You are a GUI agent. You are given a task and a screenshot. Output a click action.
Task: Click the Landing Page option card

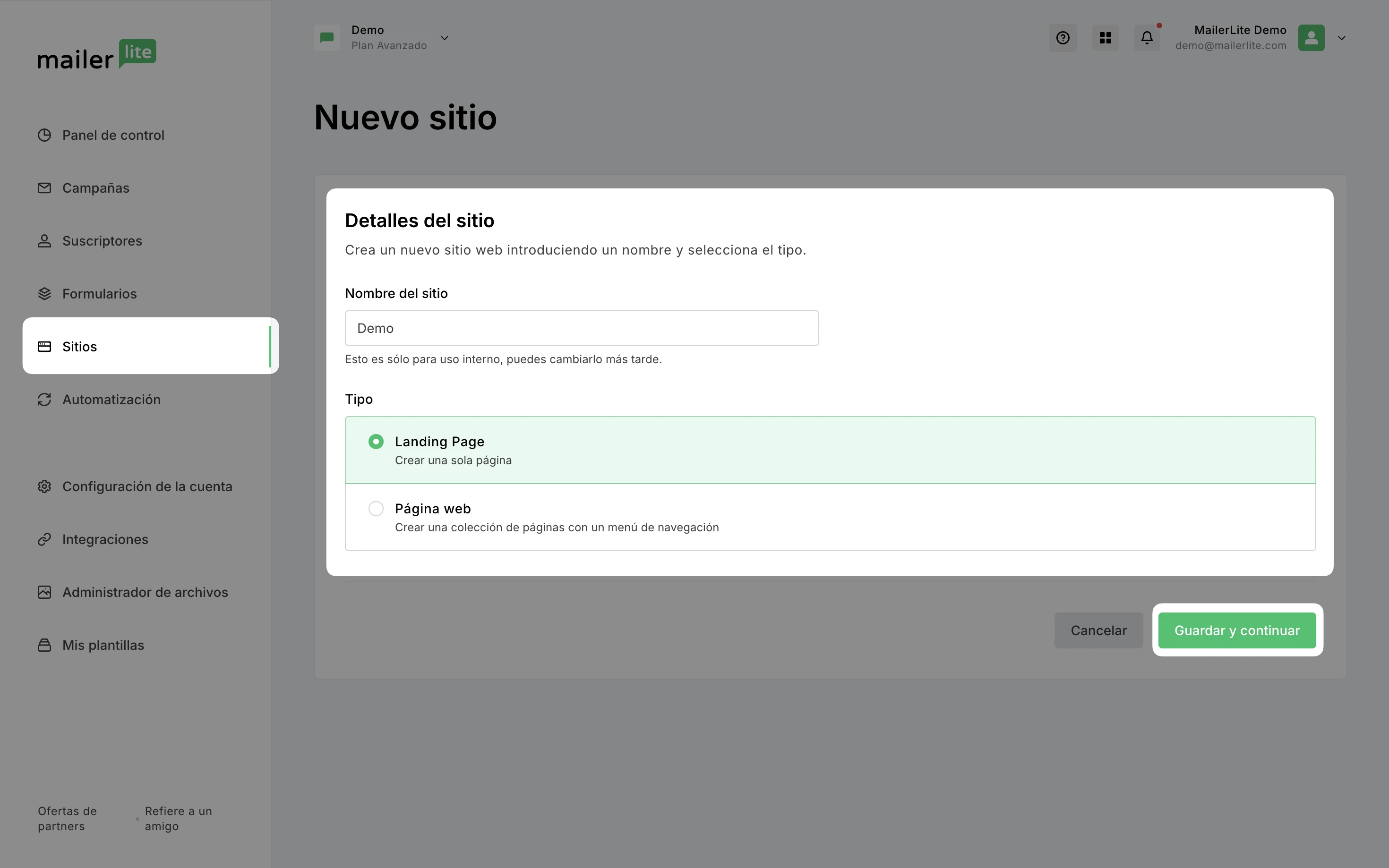830,450
